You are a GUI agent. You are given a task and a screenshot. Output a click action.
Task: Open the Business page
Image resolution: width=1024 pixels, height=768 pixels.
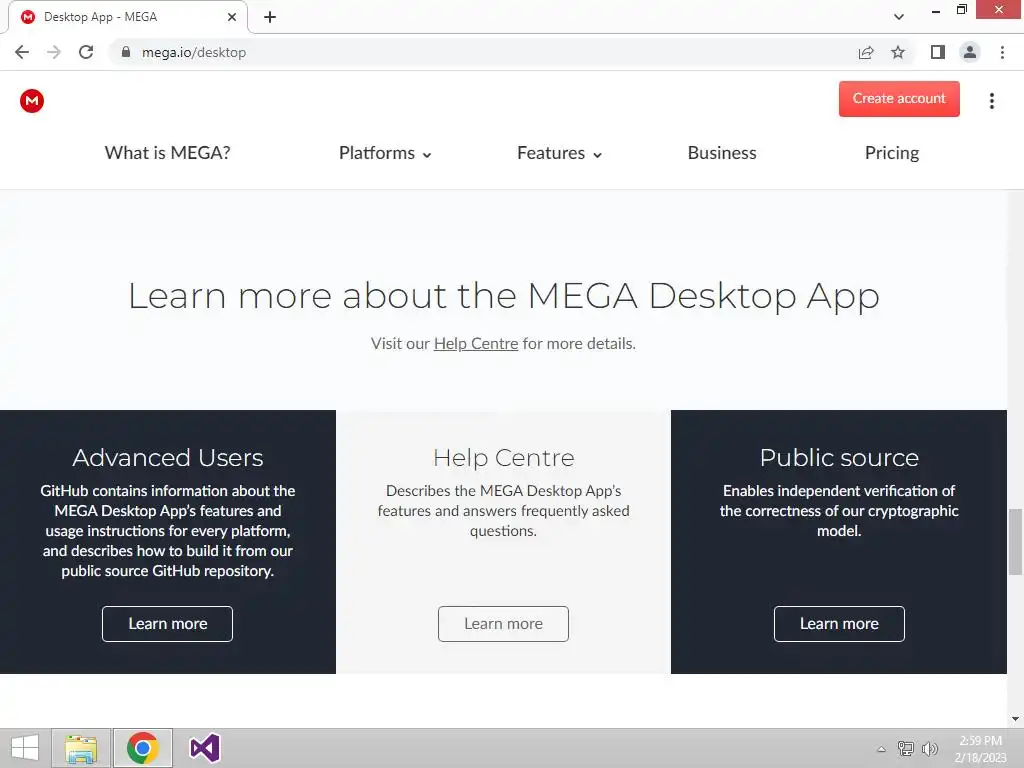tap(722, 153)
